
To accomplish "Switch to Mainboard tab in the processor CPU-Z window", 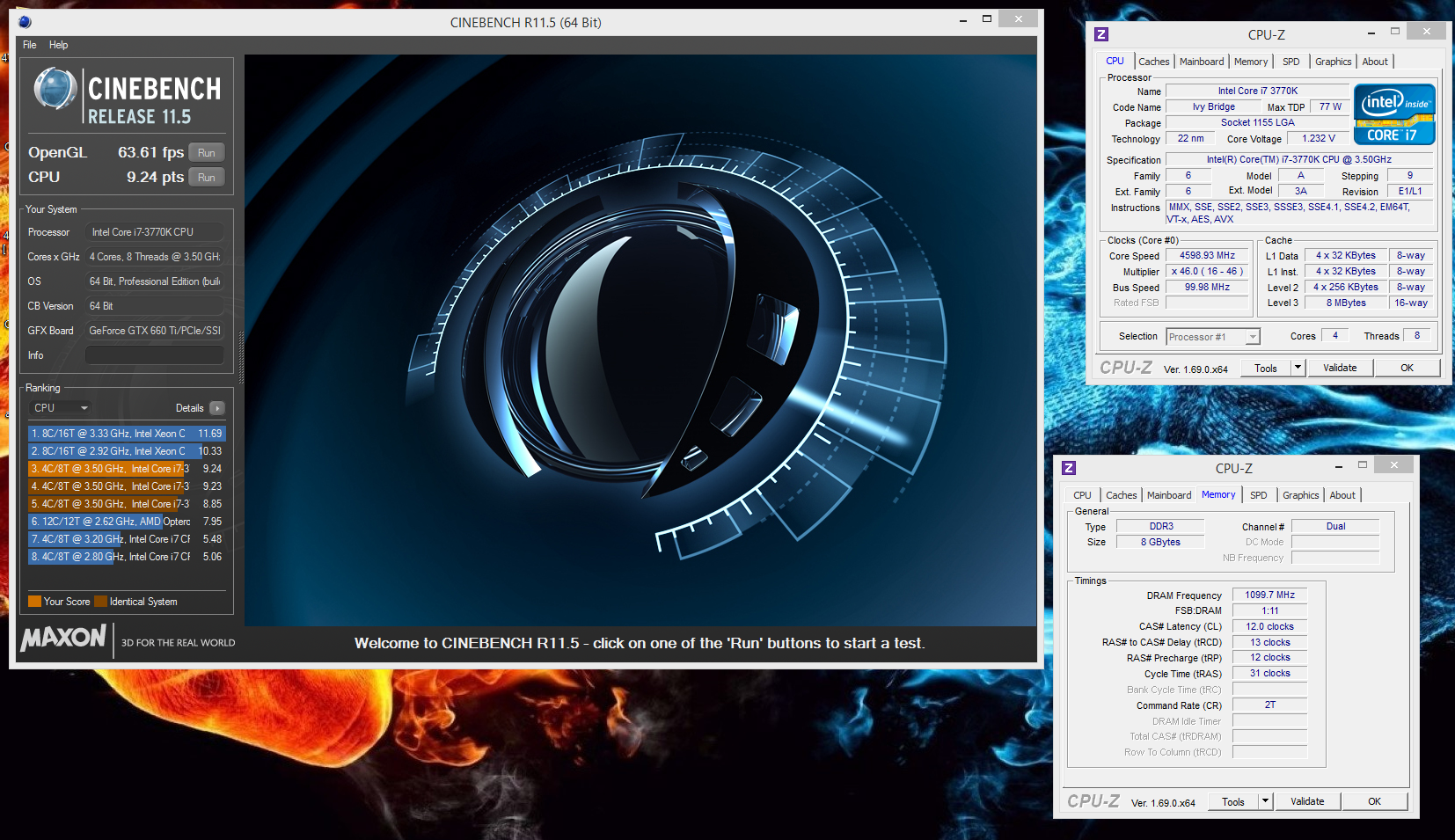I will coord(1201,62).
